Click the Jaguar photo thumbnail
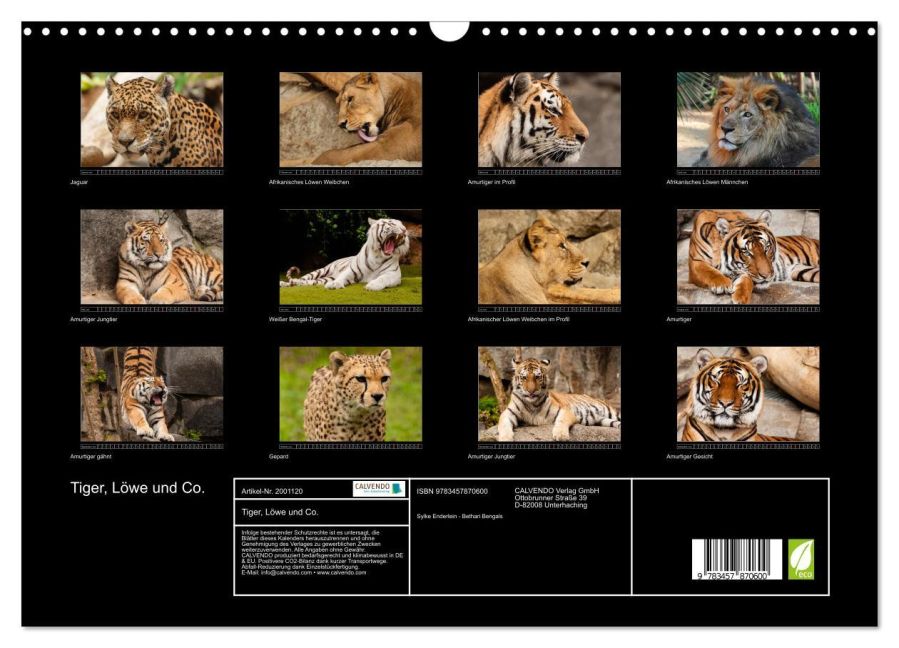Viewport: 899px width, 648px height. pyautogui.click(x=152, y=119)
